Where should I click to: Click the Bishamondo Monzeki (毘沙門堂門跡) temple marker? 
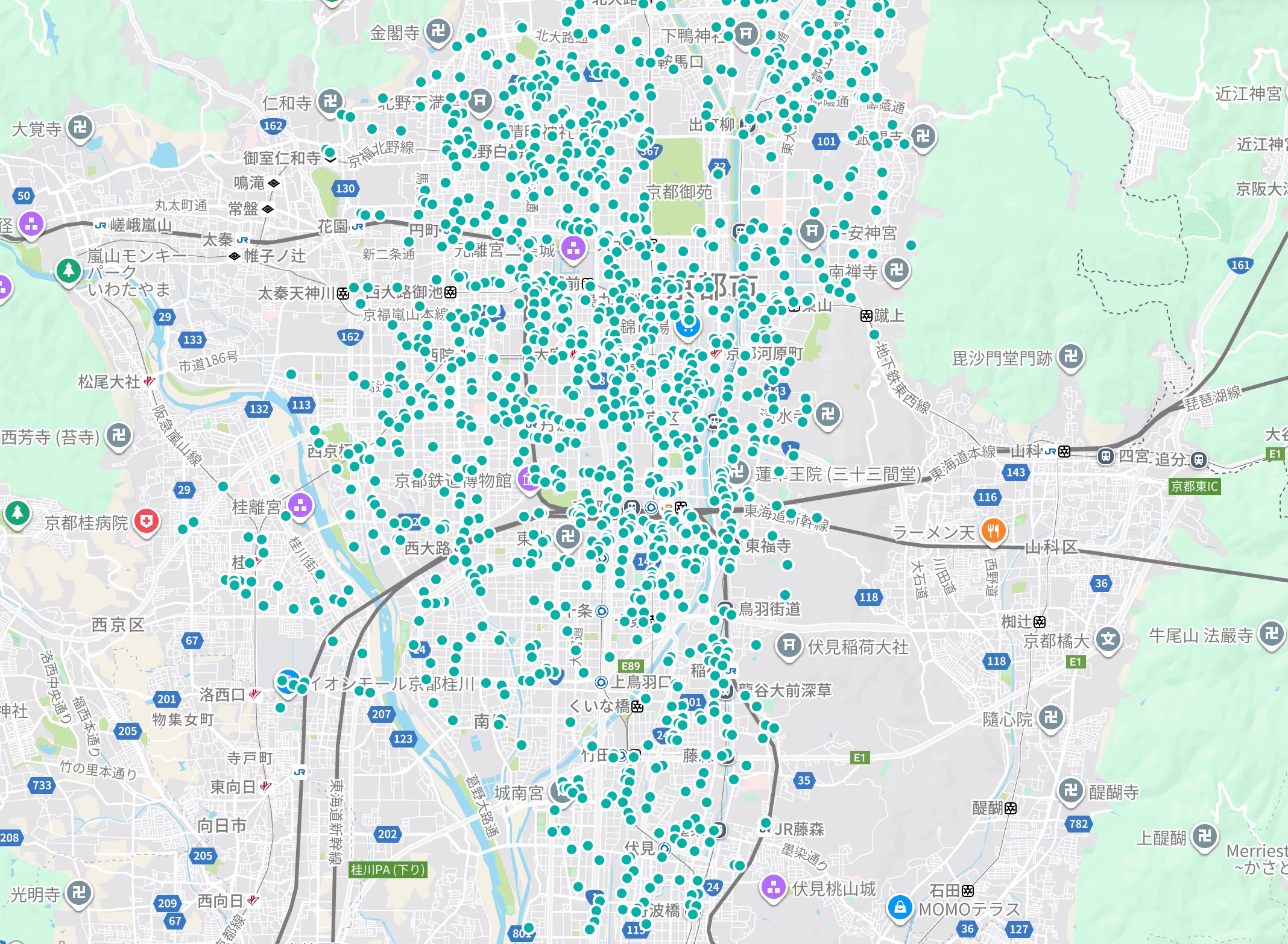[x=1070, y=356]
